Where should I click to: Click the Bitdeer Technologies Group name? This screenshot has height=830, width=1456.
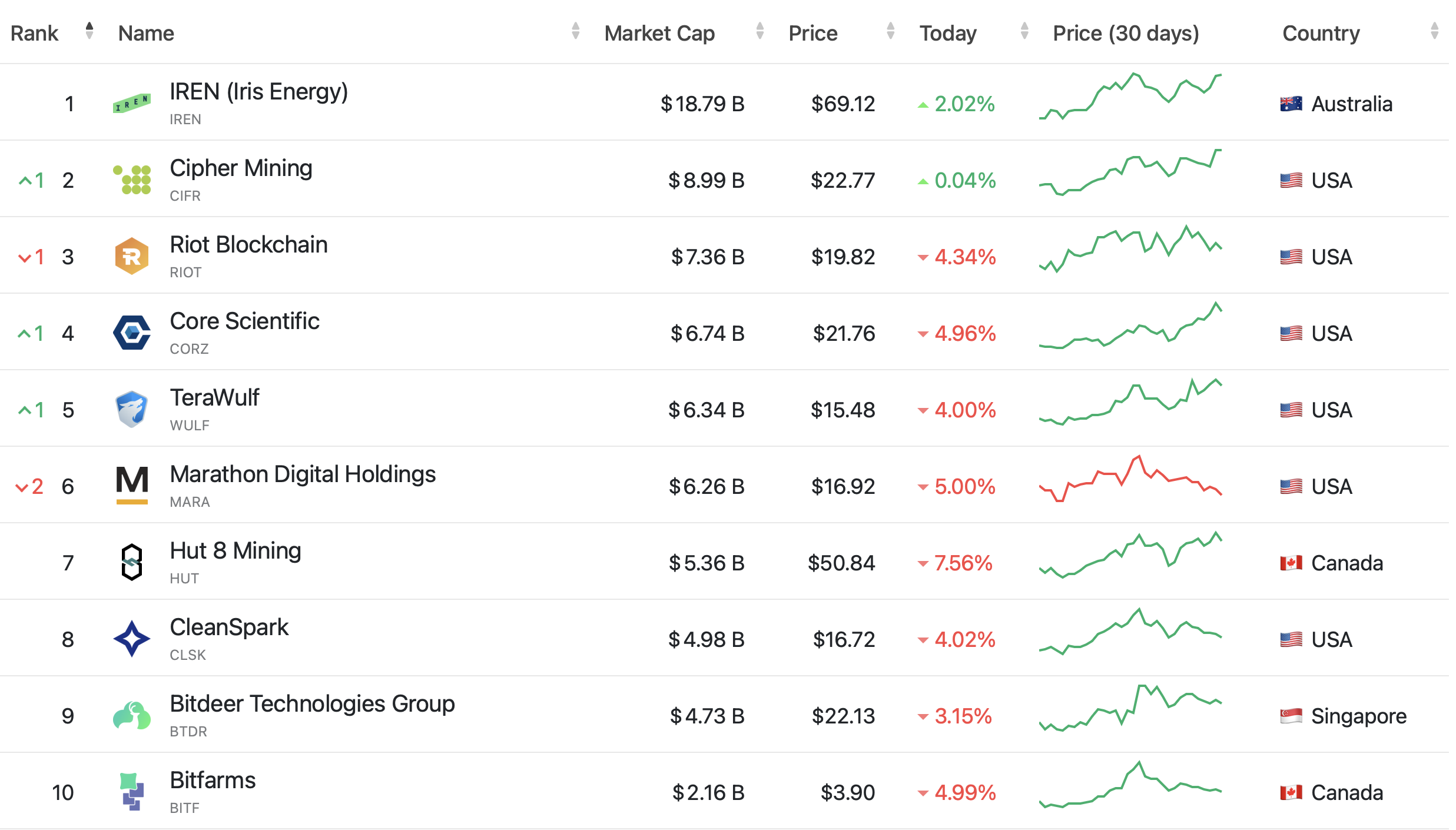[x=312, y=704]
